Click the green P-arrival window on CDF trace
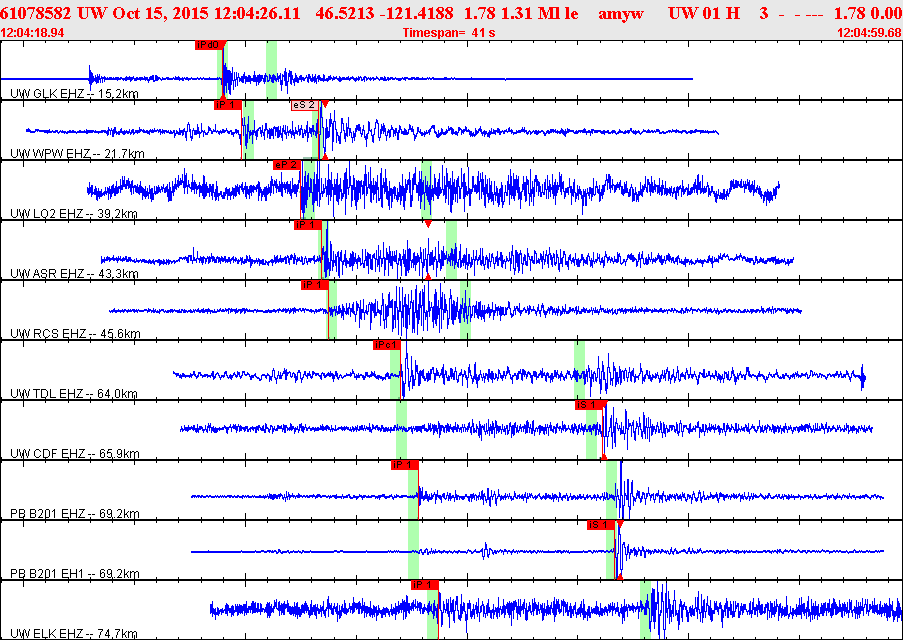903x640 pixels. (x=401, y=430)
